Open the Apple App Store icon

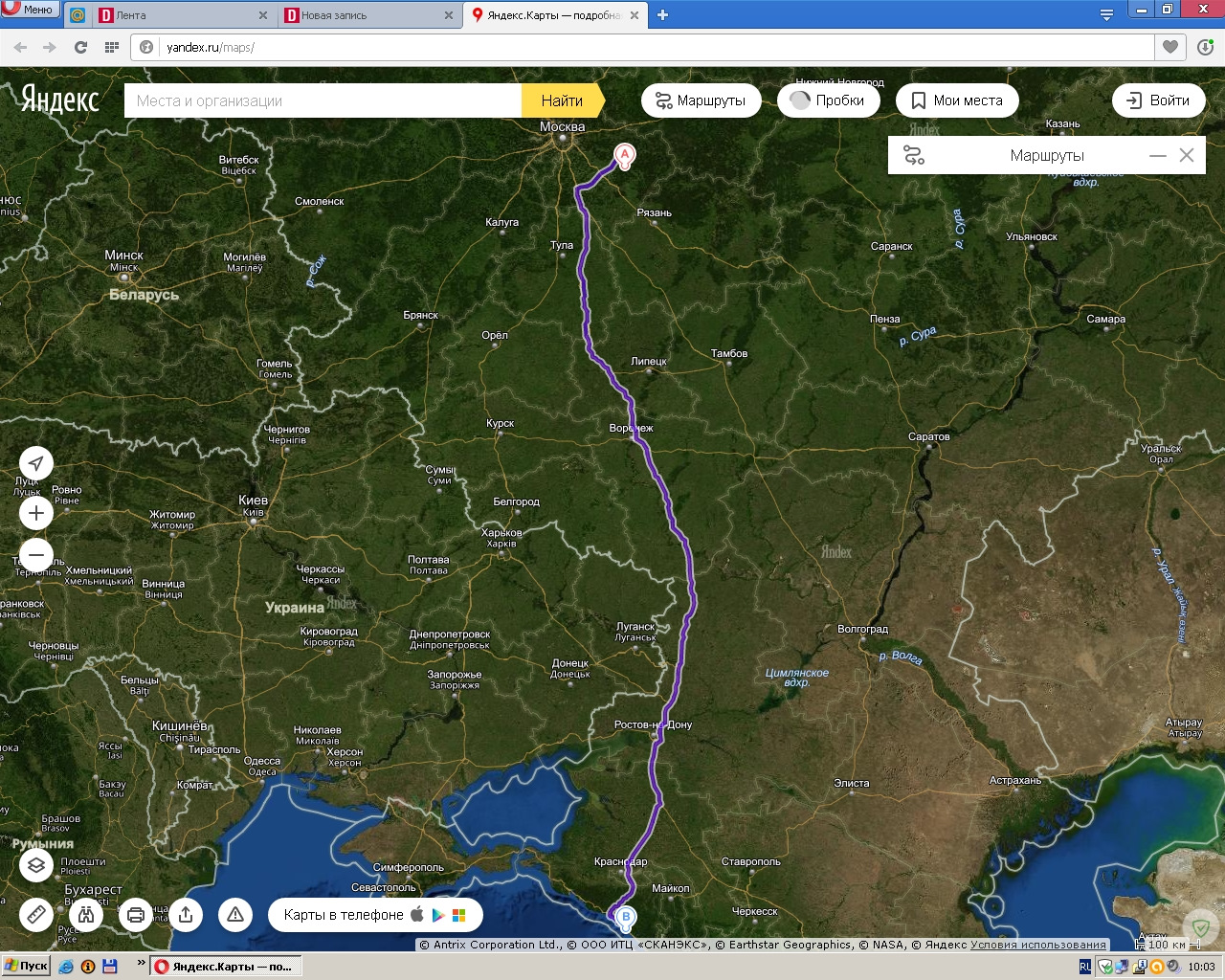(x=417, y=914)
